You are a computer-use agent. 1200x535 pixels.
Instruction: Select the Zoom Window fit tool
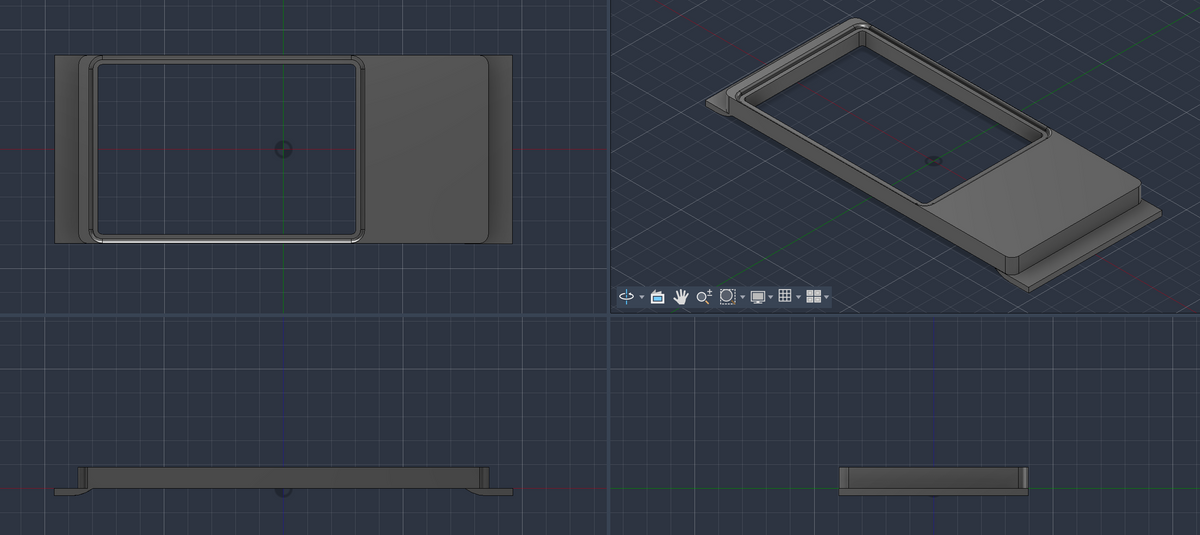click(x=727, y=297)
